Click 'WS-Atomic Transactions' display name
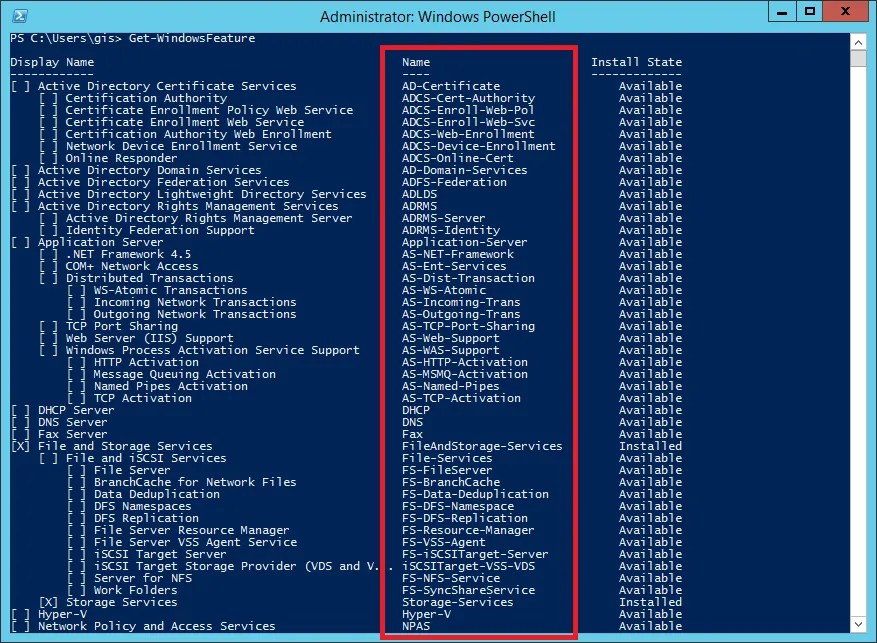The image size is (877, 643). pos(171,290)
